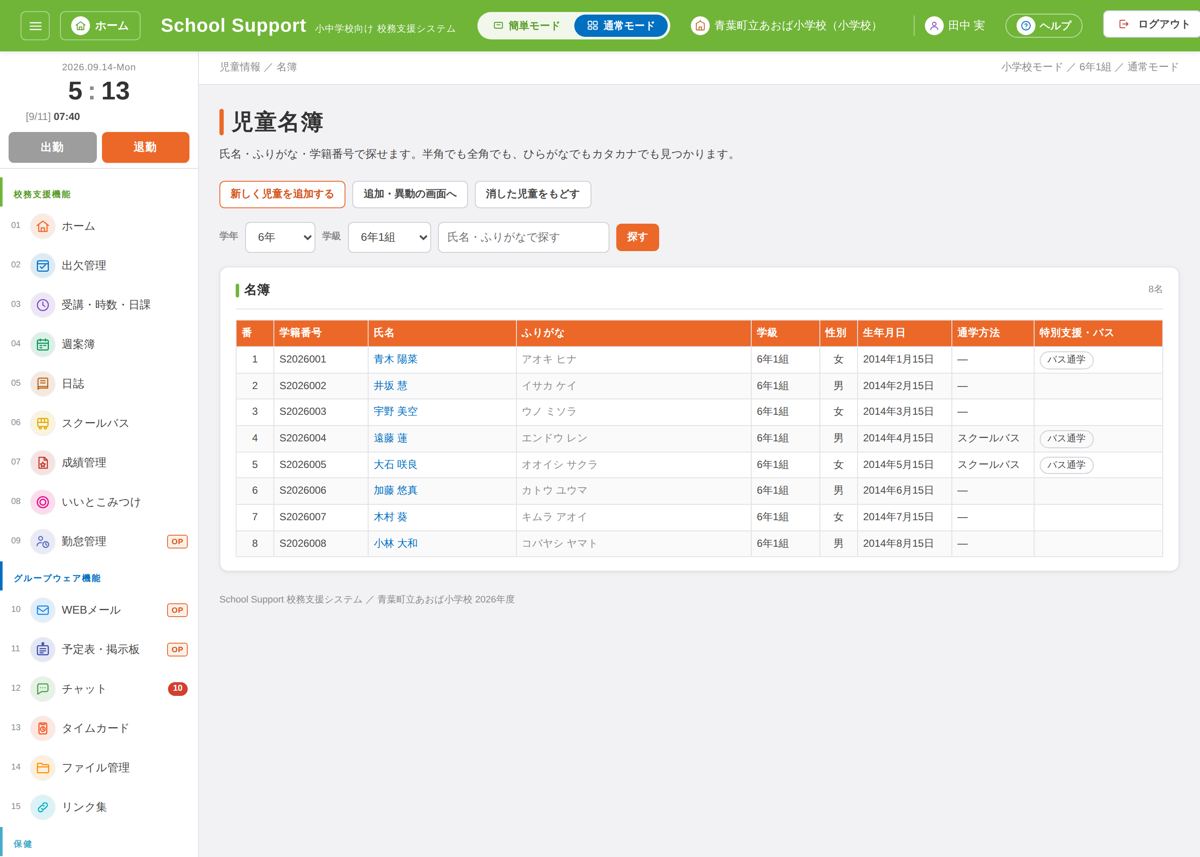This screenshot has height=857, width=1200.
Task: Click the タイムカード icon
Action: 43,728
